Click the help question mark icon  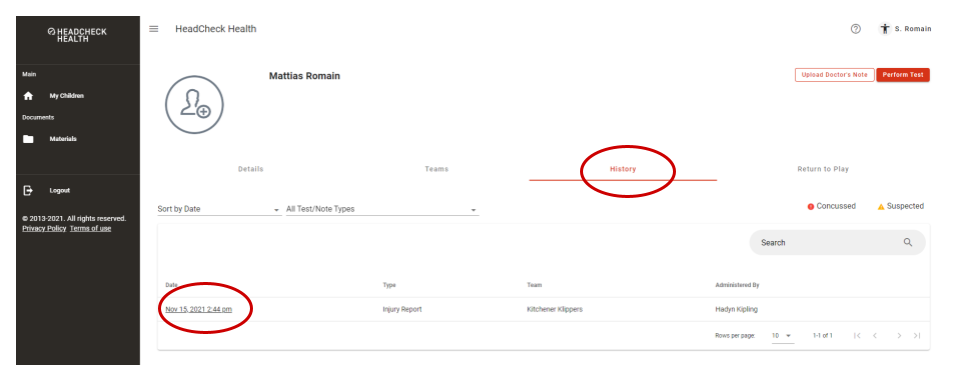pyautogui.click(x=856, y=29)
